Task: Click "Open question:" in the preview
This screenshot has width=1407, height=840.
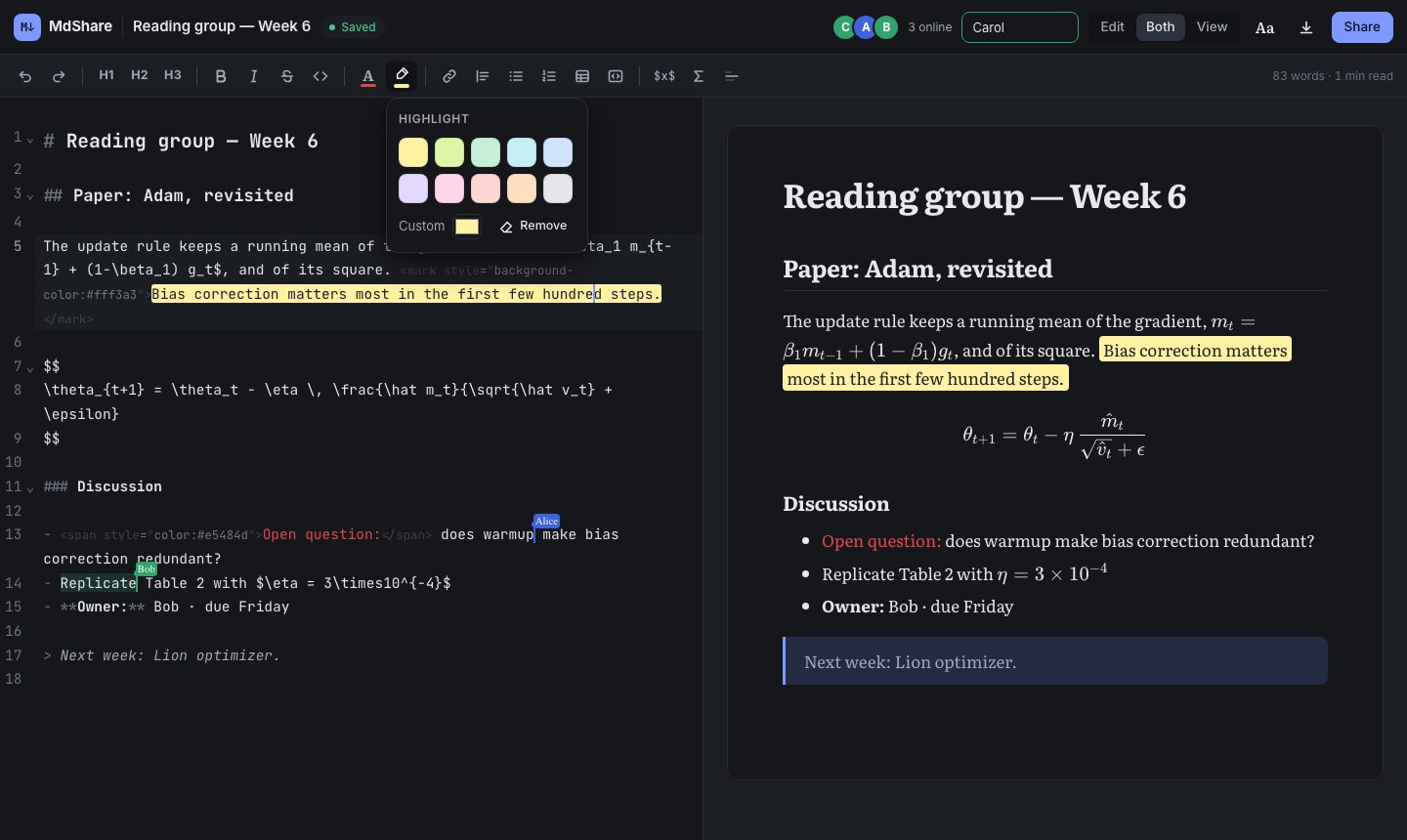Action: 881,541
